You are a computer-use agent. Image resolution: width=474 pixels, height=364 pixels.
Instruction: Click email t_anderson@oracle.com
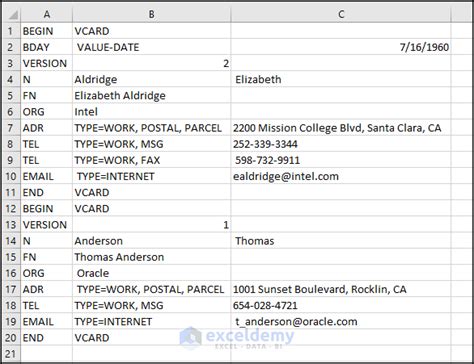coord(341,322)
